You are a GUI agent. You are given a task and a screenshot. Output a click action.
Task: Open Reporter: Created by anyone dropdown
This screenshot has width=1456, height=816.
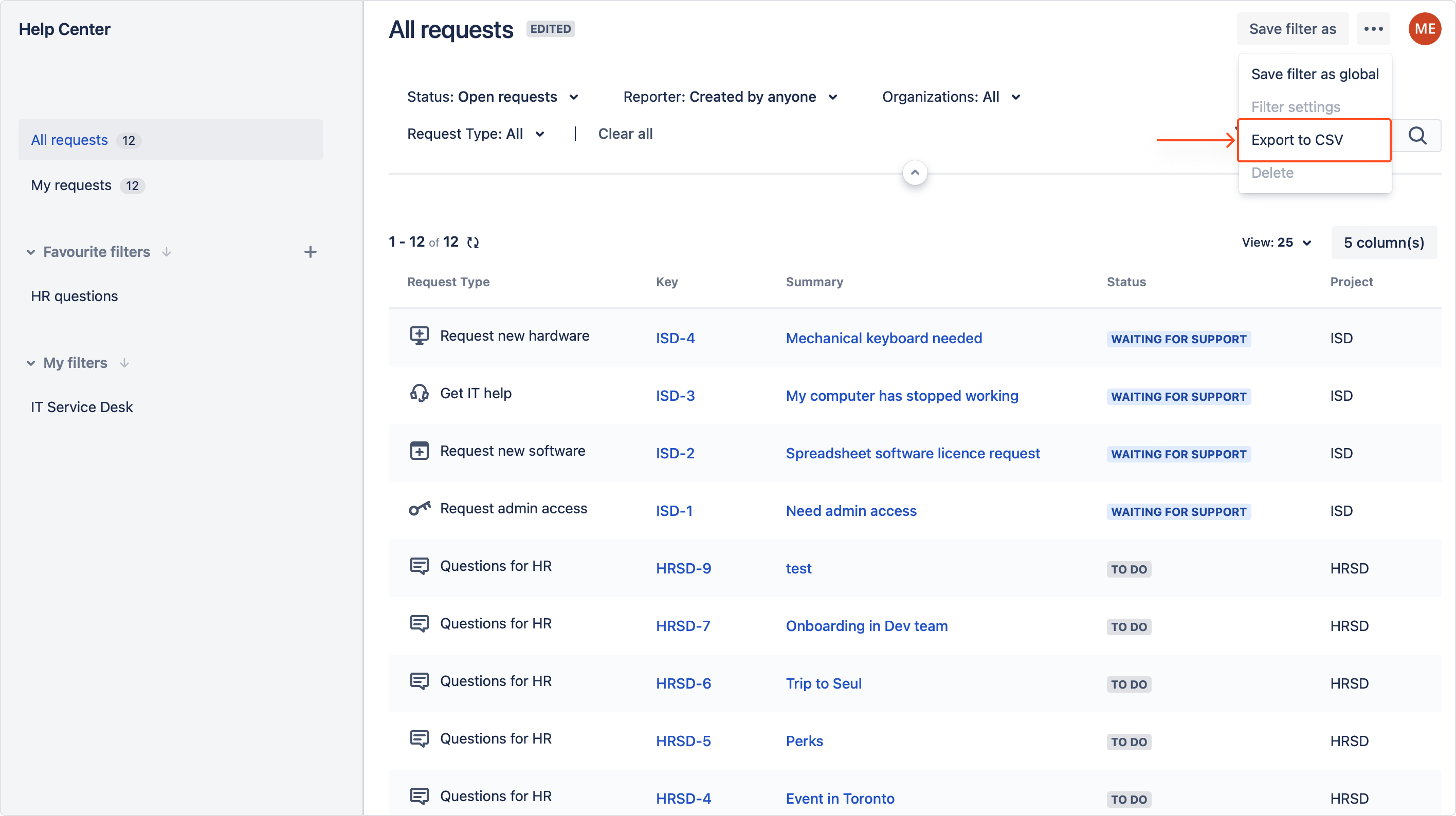tap(730, 97)
